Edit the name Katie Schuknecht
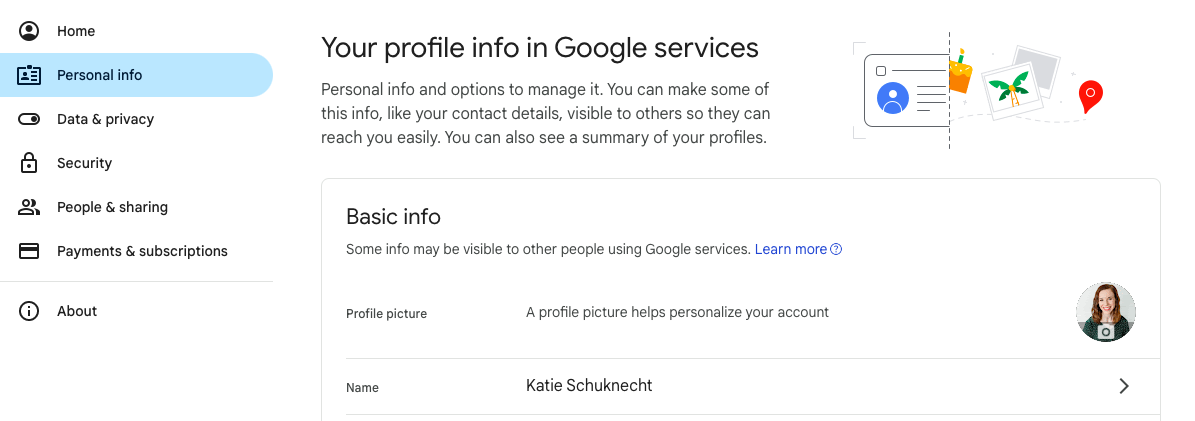 coord(589,386)
